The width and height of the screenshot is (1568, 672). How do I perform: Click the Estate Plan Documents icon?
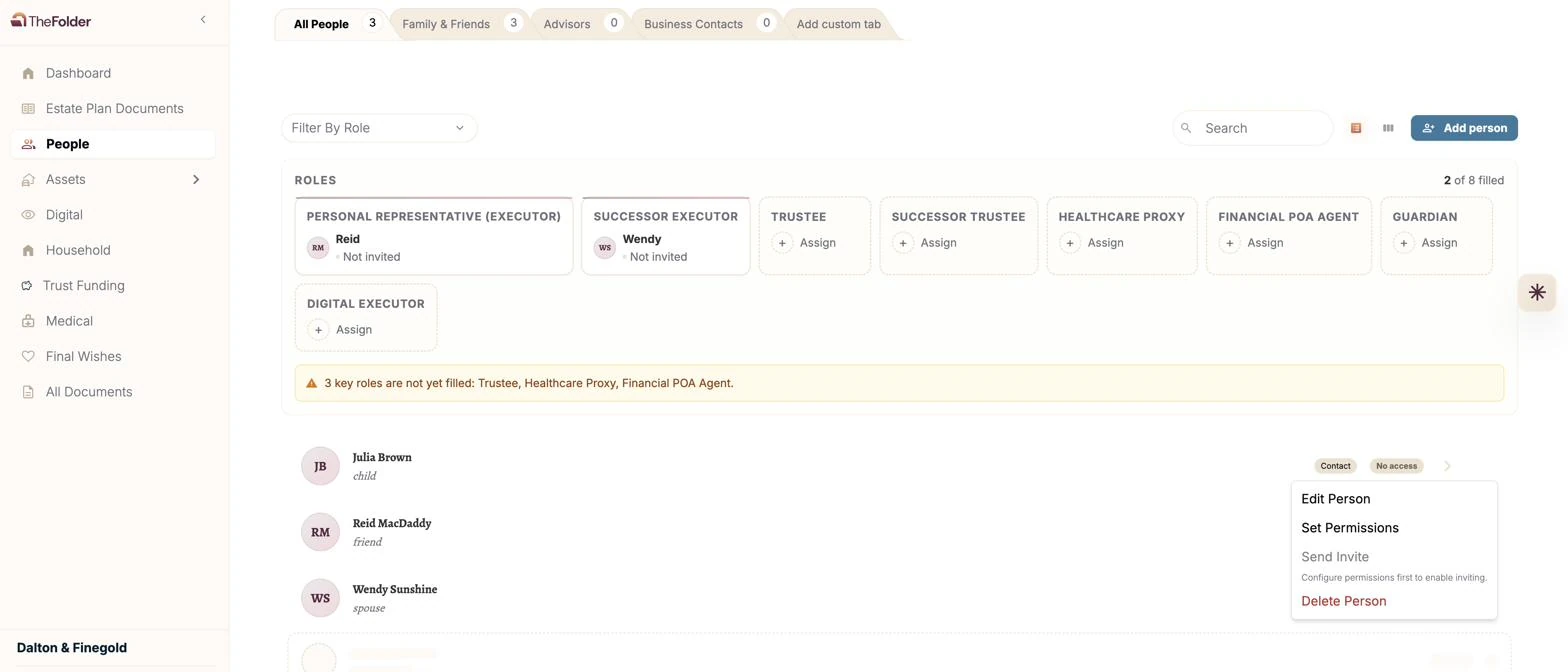(28, 109)
